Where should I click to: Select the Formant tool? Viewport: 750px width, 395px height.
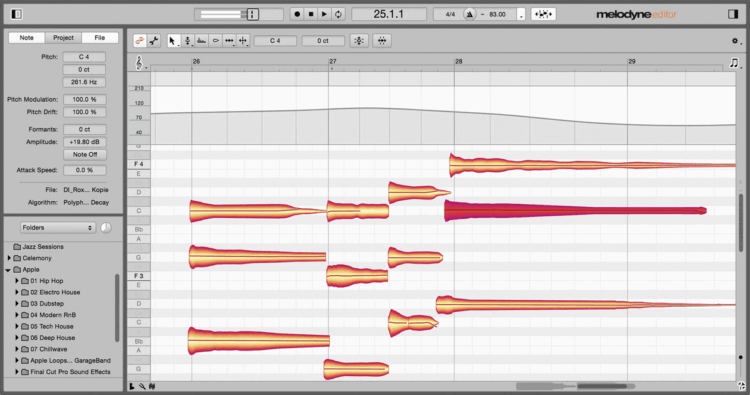click(201, 41)
